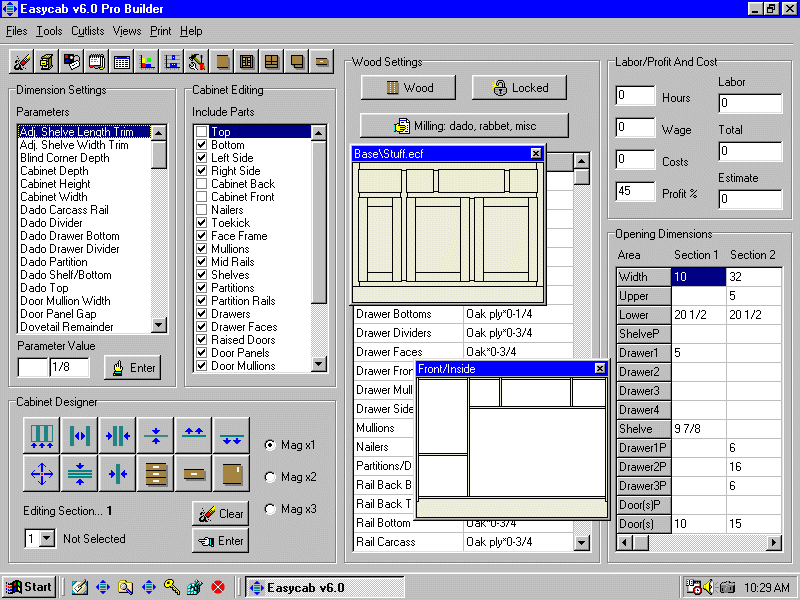Click the widen between stiles designer icon
The height and width of the screenshot is (600, 800).
(x=80, y=435)
